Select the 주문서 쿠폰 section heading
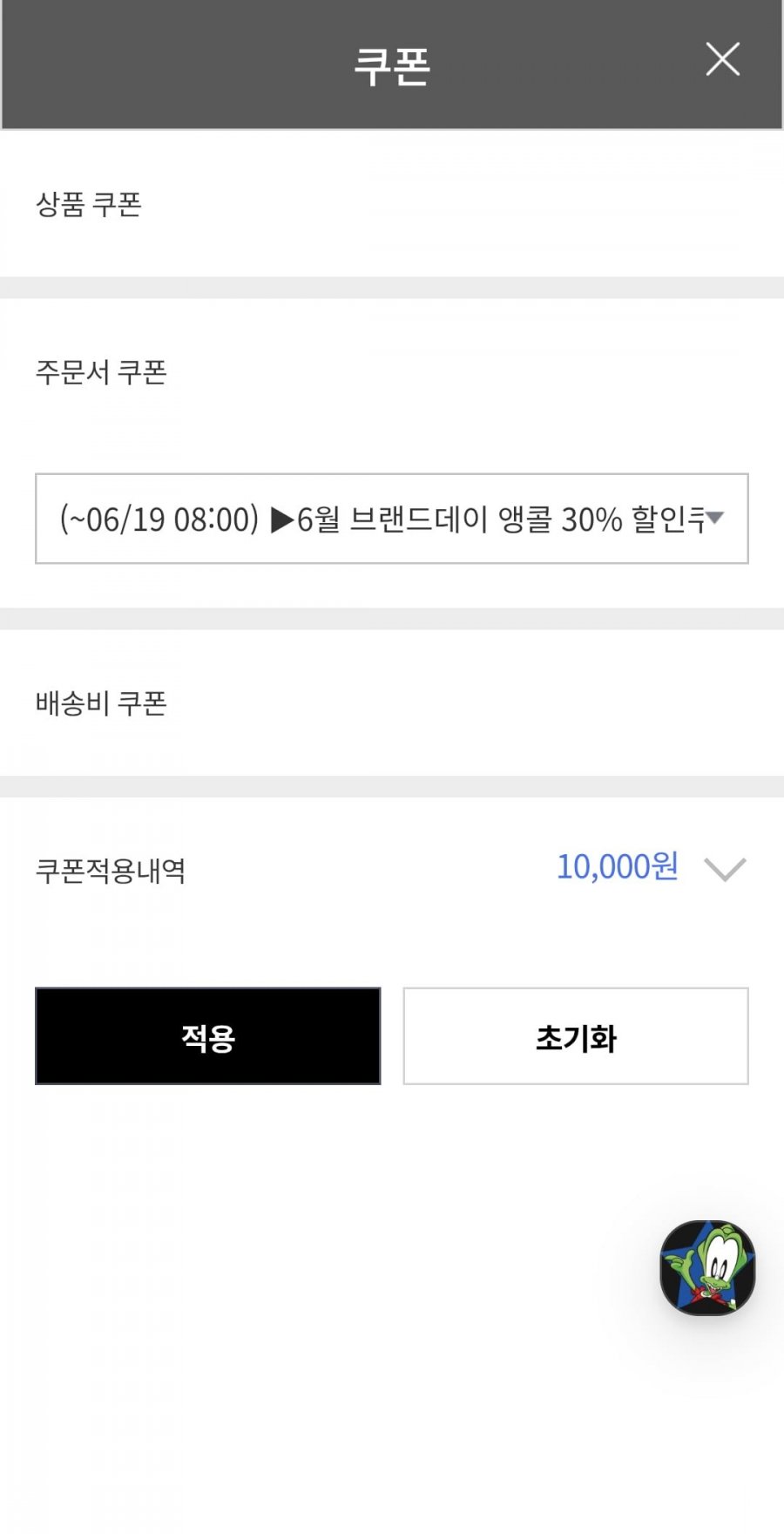Screen dimensions: 784x1534 [x=101, y=372]
